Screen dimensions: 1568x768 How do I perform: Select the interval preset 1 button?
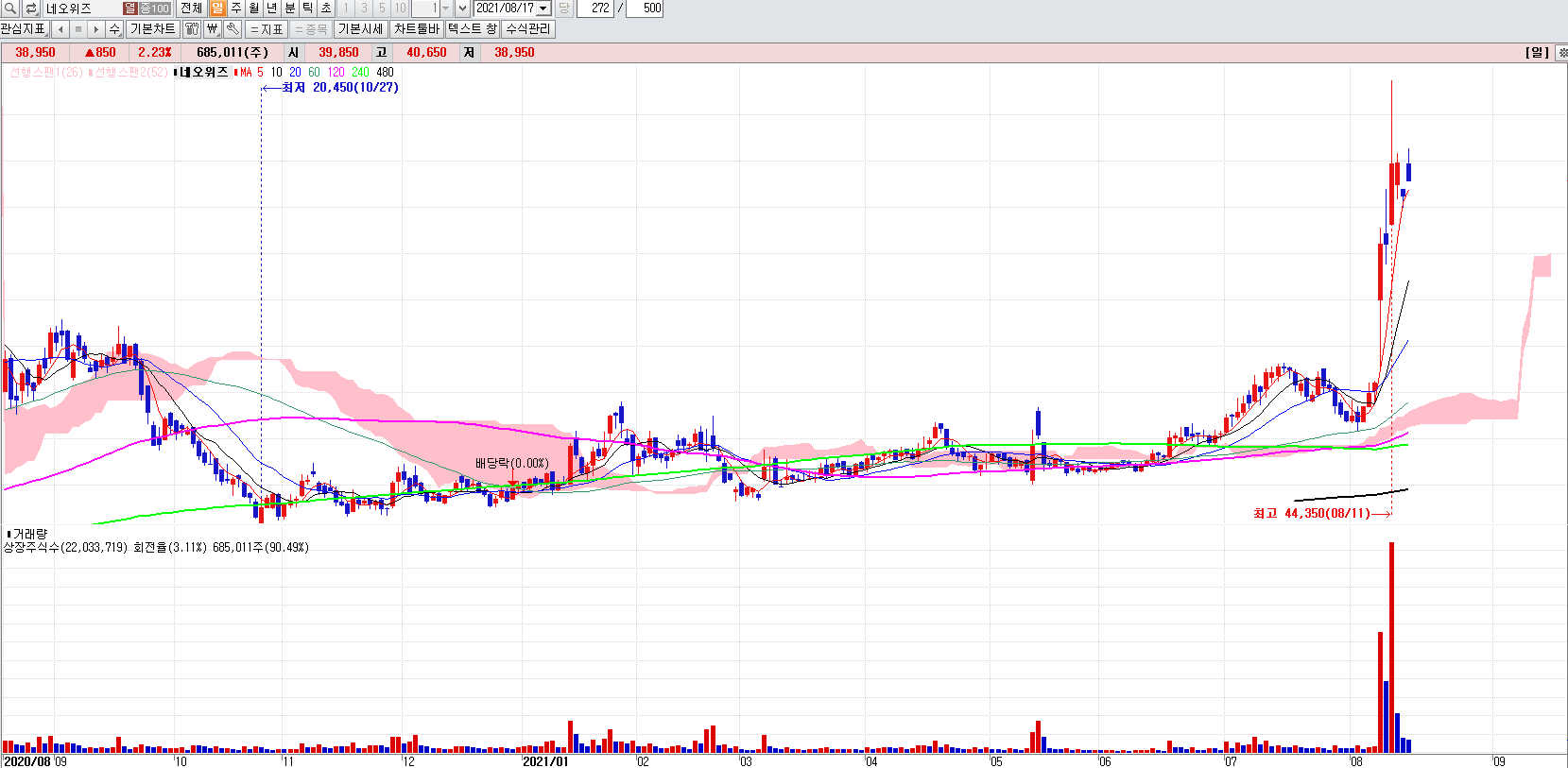tap(346, 9)
